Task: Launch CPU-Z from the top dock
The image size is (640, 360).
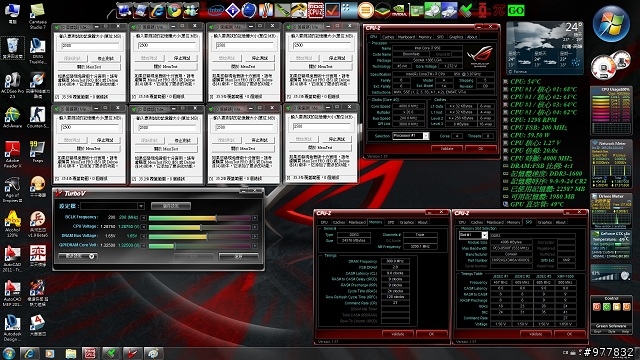Action: 316,10
